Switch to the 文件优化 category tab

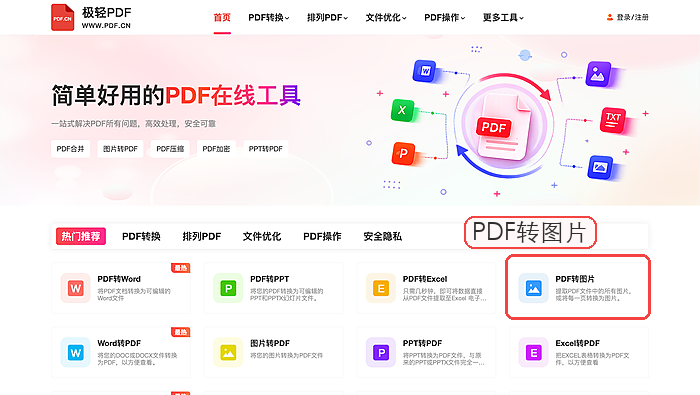pos(262,236)
